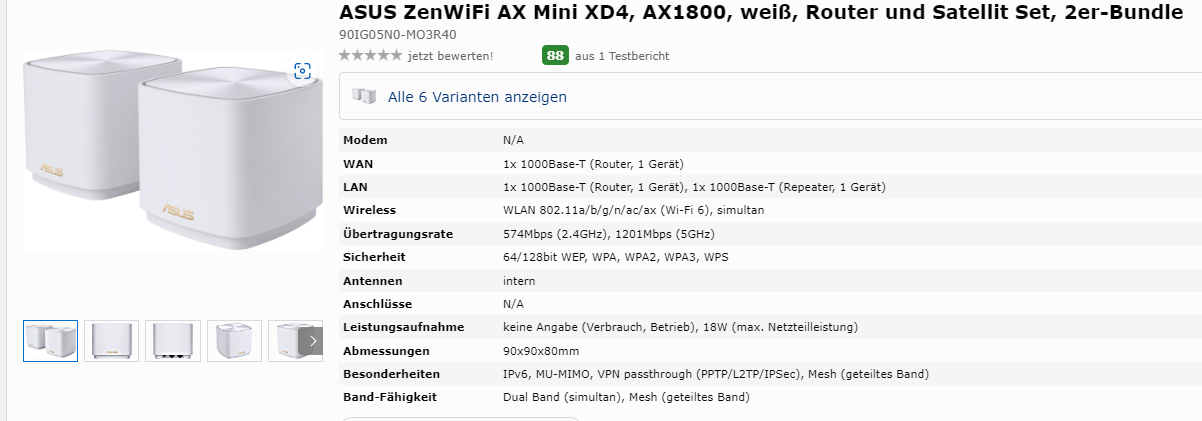Select the third thumbnail showing rear ports
The image size is (1202, 421).
[x=172, y=341]
